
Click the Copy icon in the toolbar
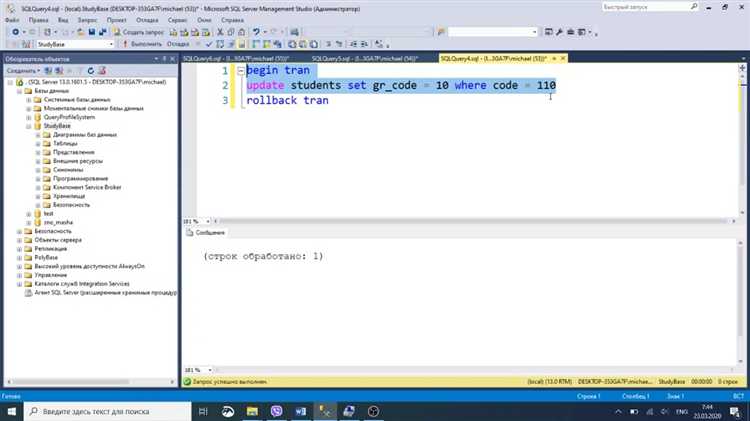[231, 32]
